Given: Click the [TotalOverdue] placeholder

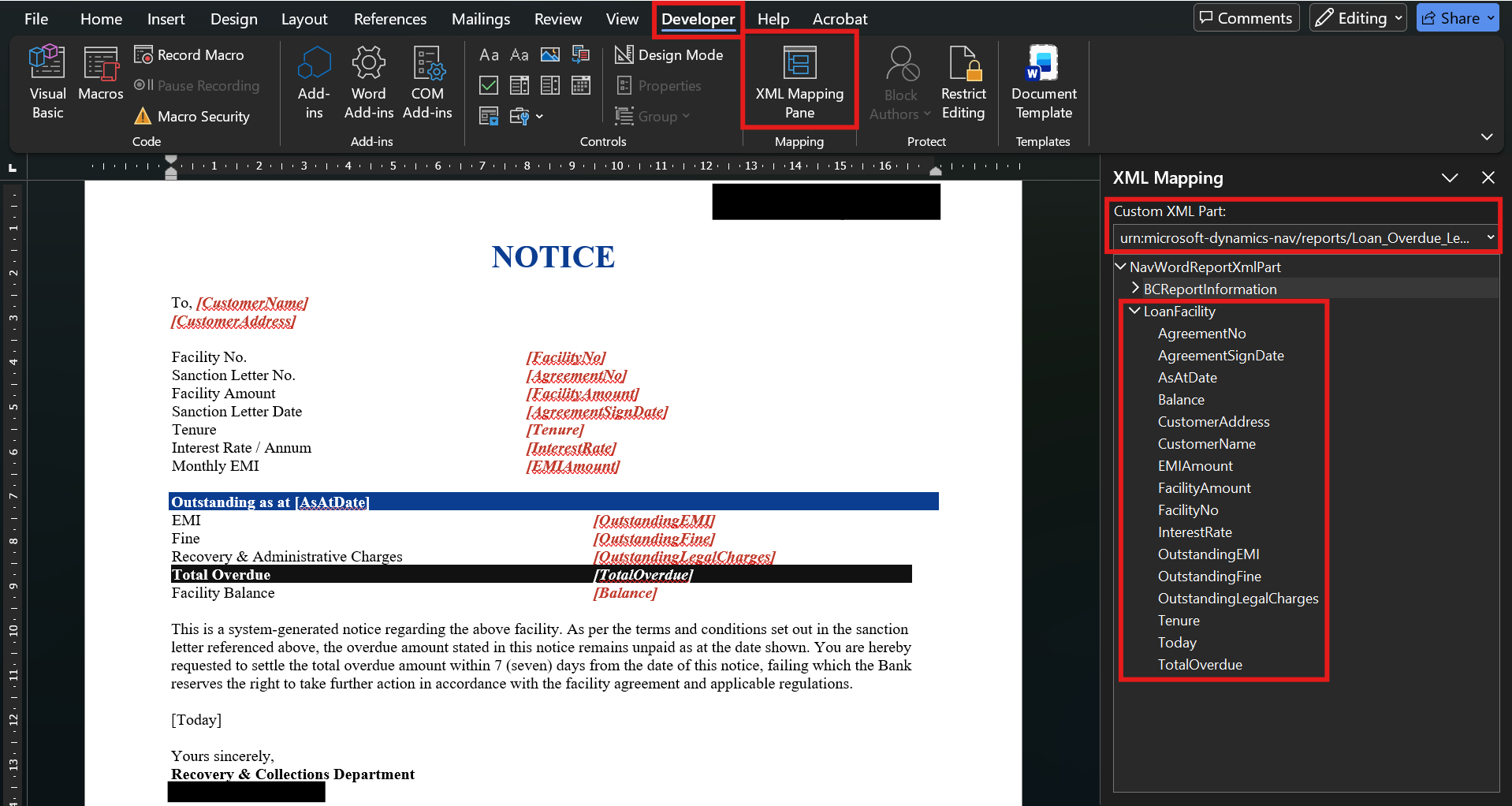Looking at the screenshot, I should coord(643,575).
